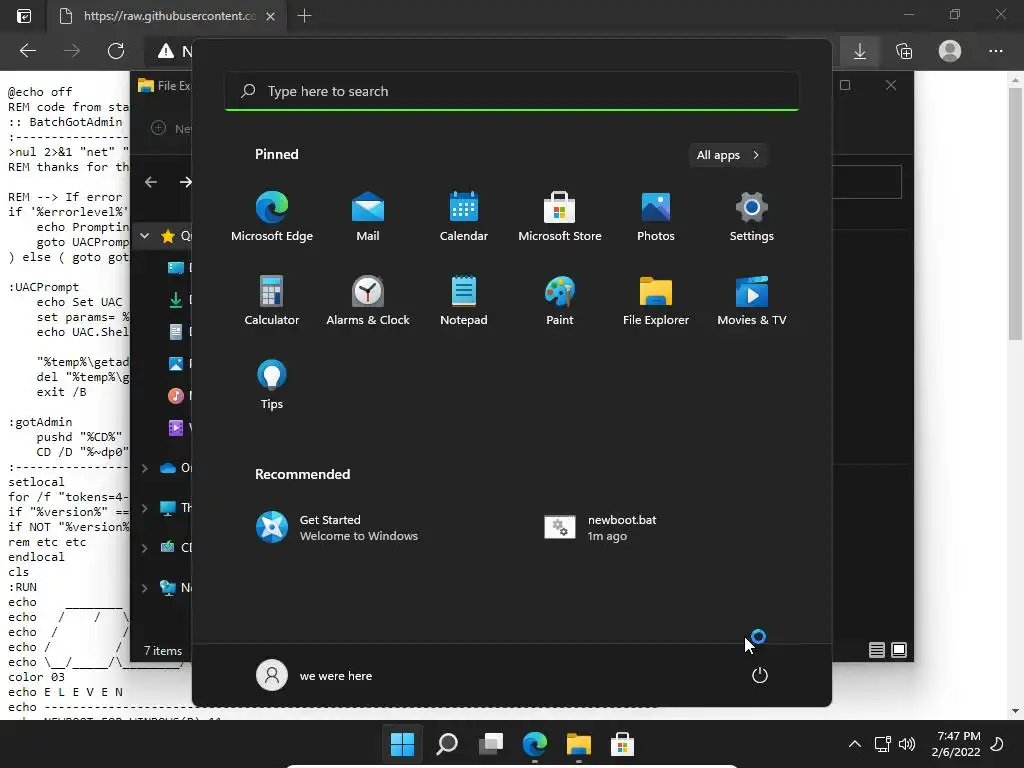Expand CD drive node in File Explorer
This screenshot has height=768, width=1024.
(x=144, y=548)
